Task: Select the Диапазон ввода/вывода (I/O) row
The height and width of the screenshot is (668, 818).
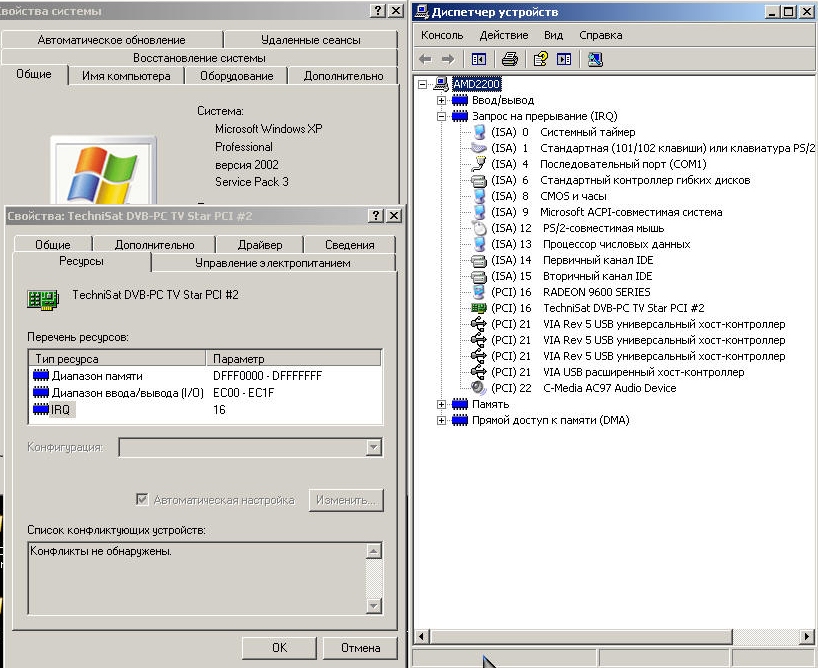Action: pos(206,392)
